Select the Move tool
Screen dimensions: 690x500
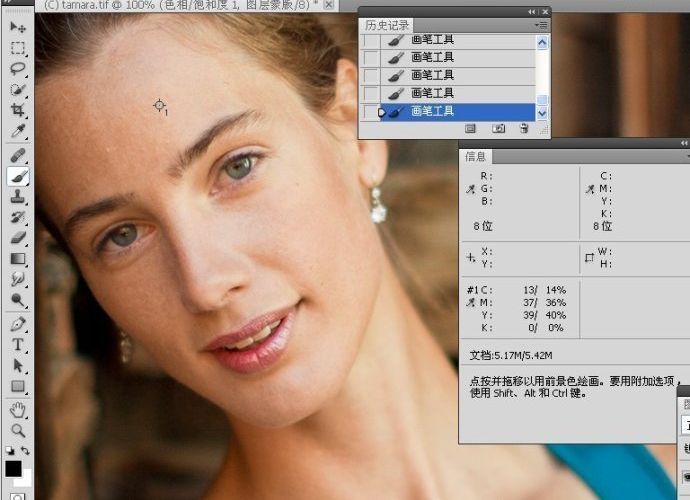click(18, 27)
